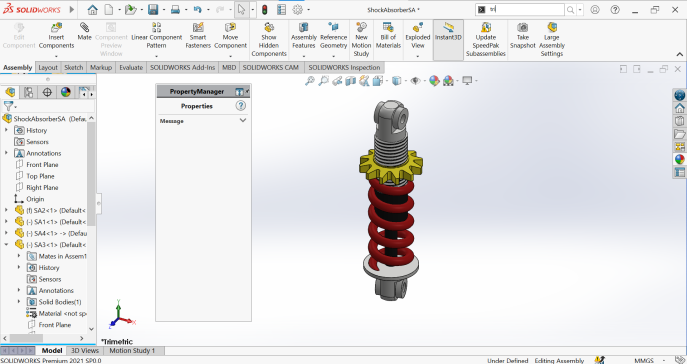Click the Undo icon

tap(198, 10)
